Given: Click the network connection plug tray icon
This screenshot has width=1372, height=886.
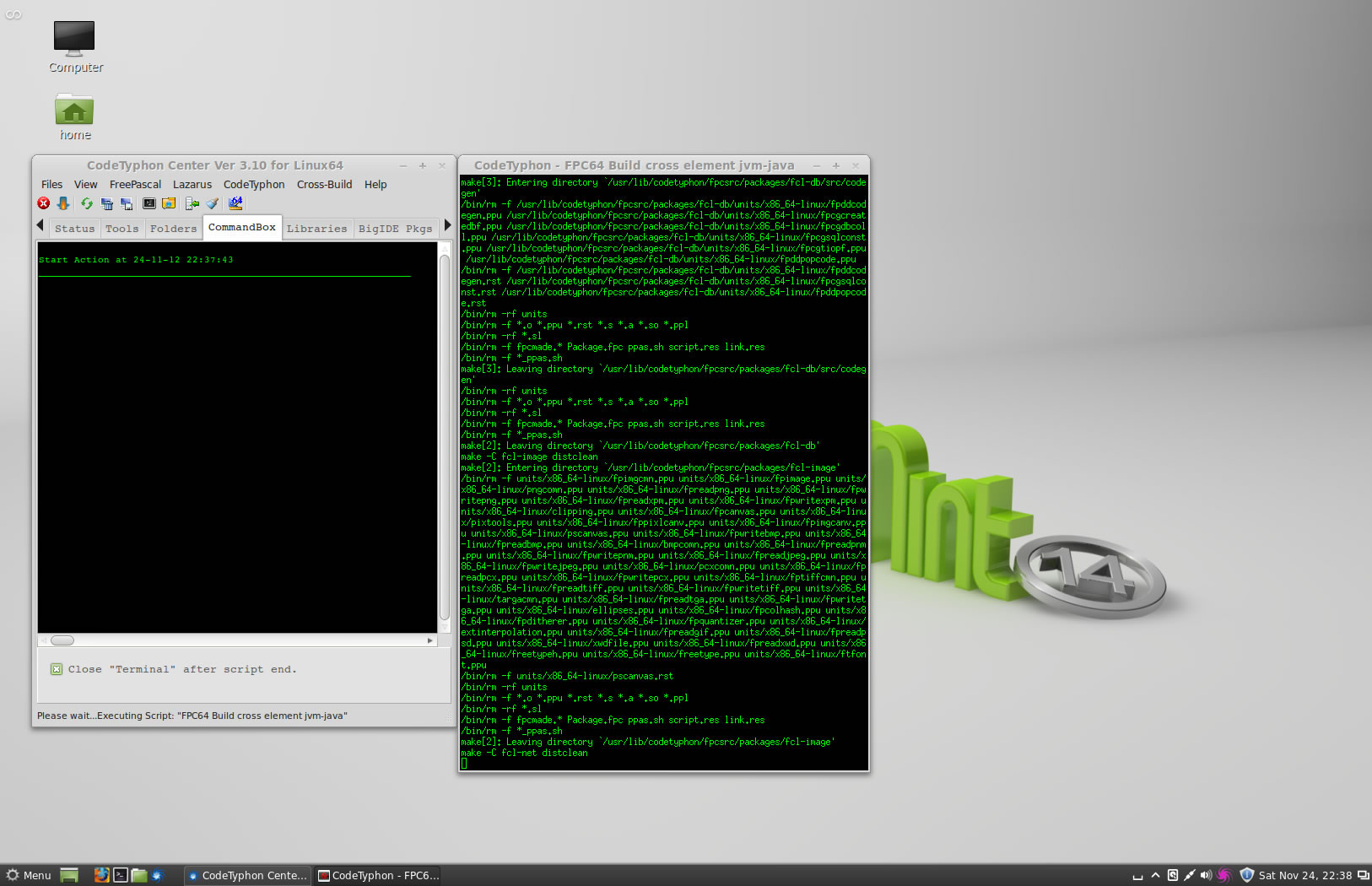Looking at the screenshot, I should (1189, 875).
